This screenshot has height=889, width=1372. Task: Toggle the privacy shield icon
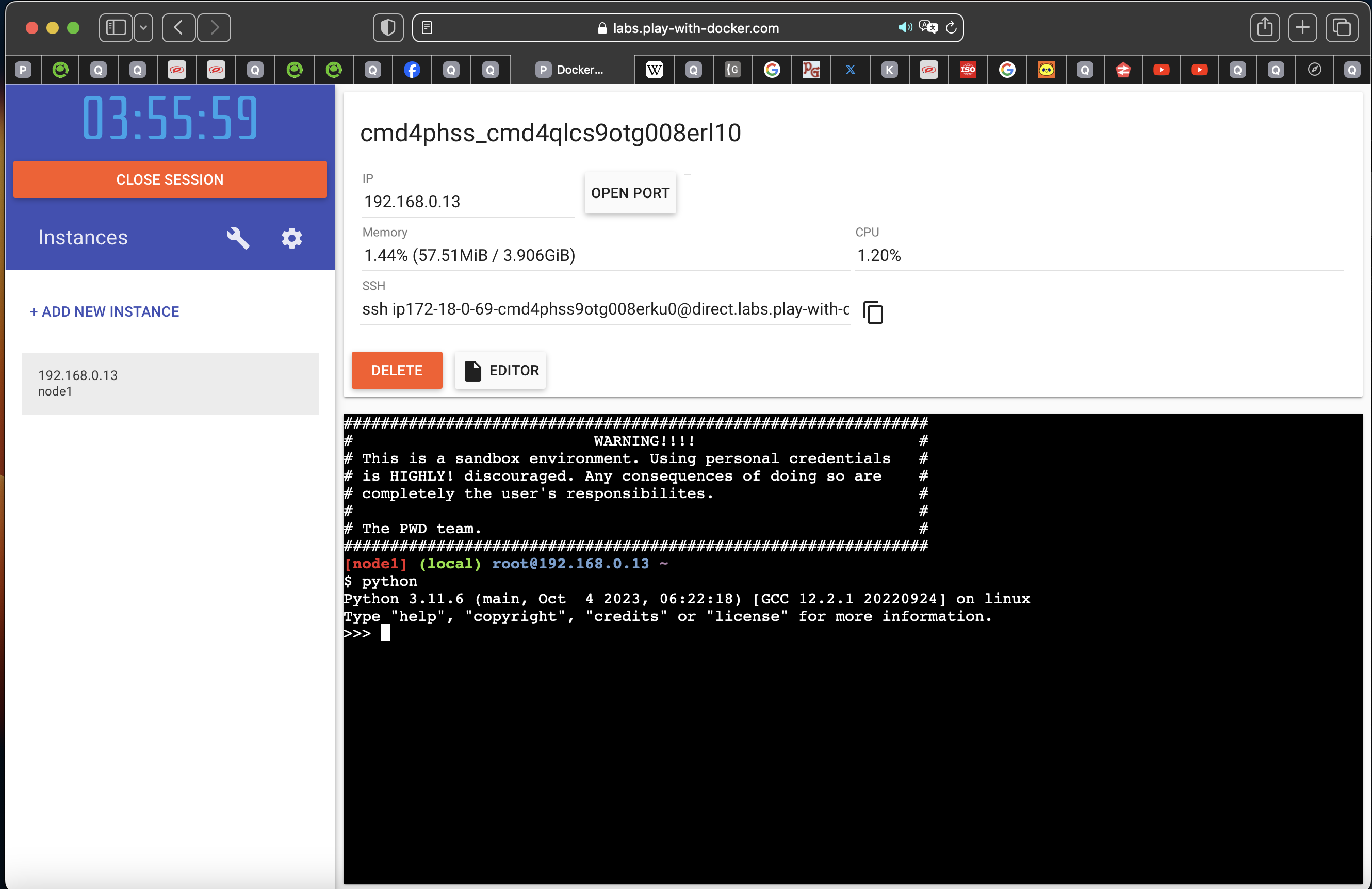(387, 27)
